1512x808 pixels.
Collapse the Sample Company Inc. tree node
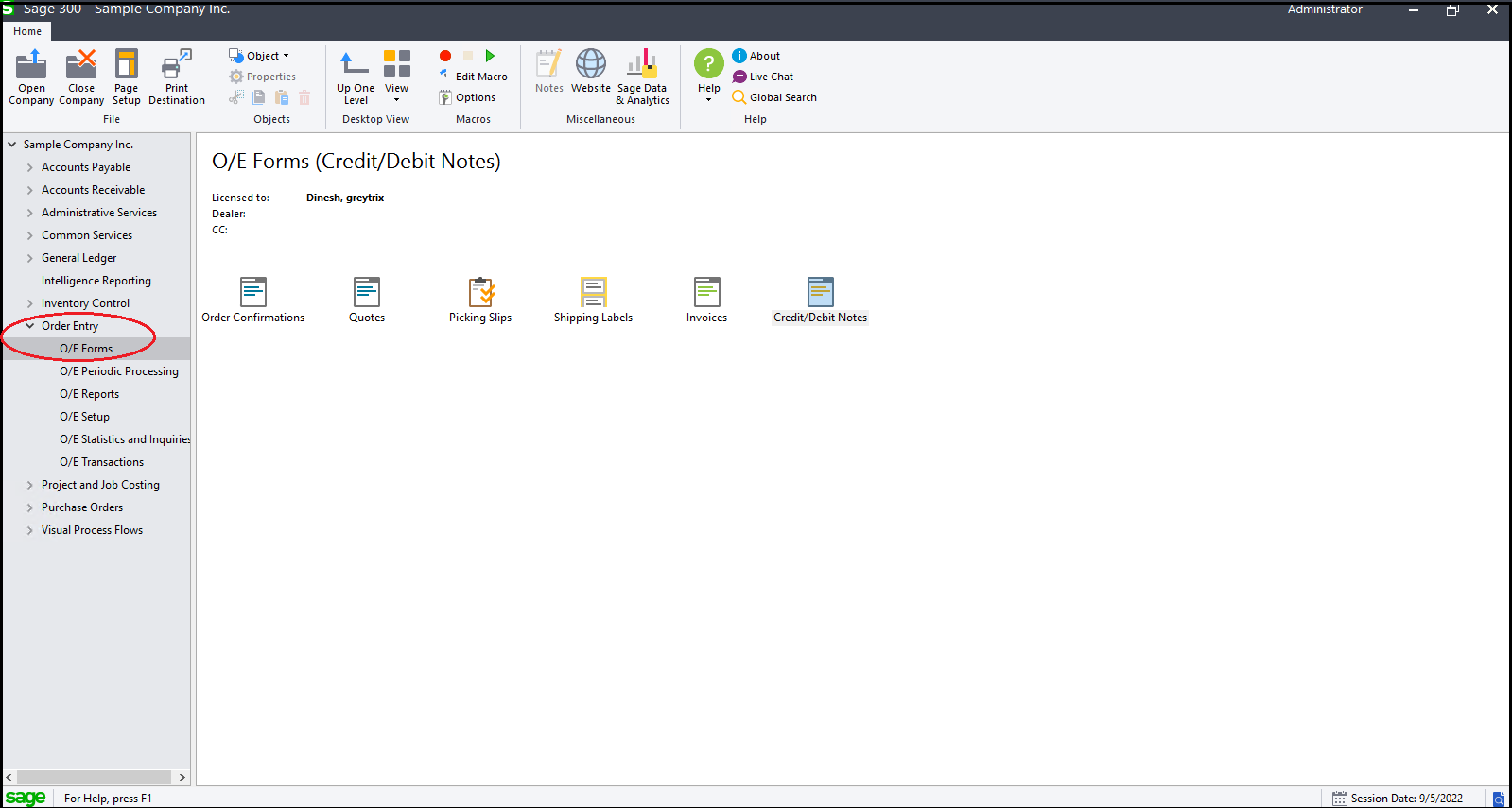(x=12, y=145)
